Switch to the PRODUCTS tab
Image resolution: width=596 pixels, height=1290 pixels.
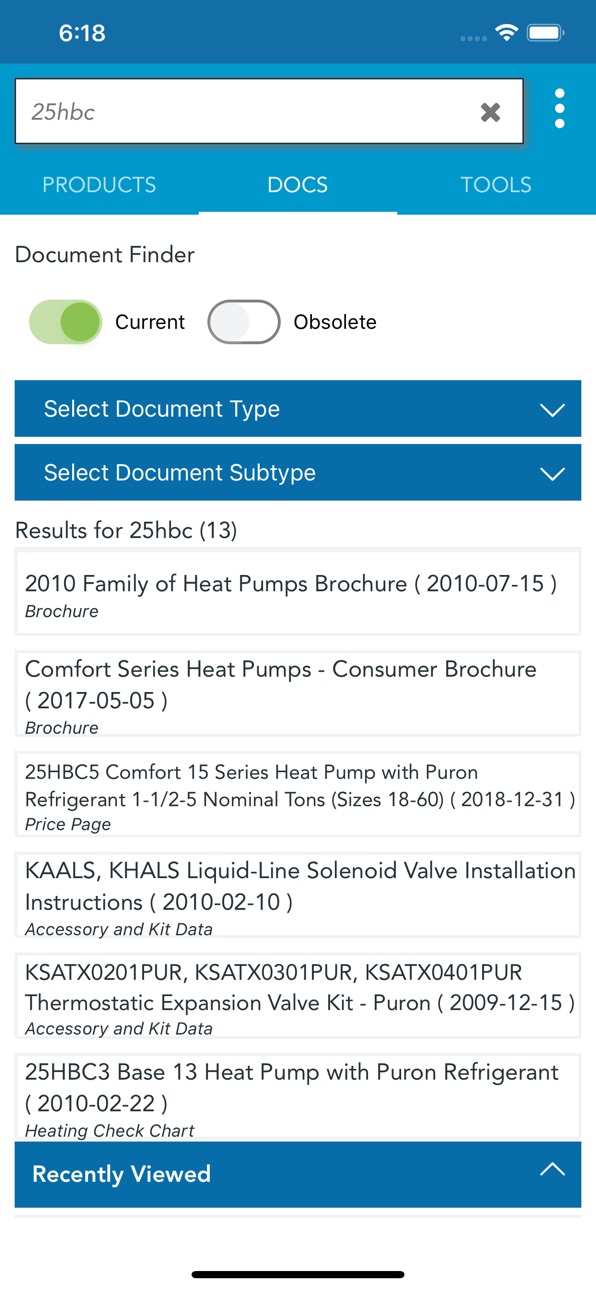click(x=99, y=185)
